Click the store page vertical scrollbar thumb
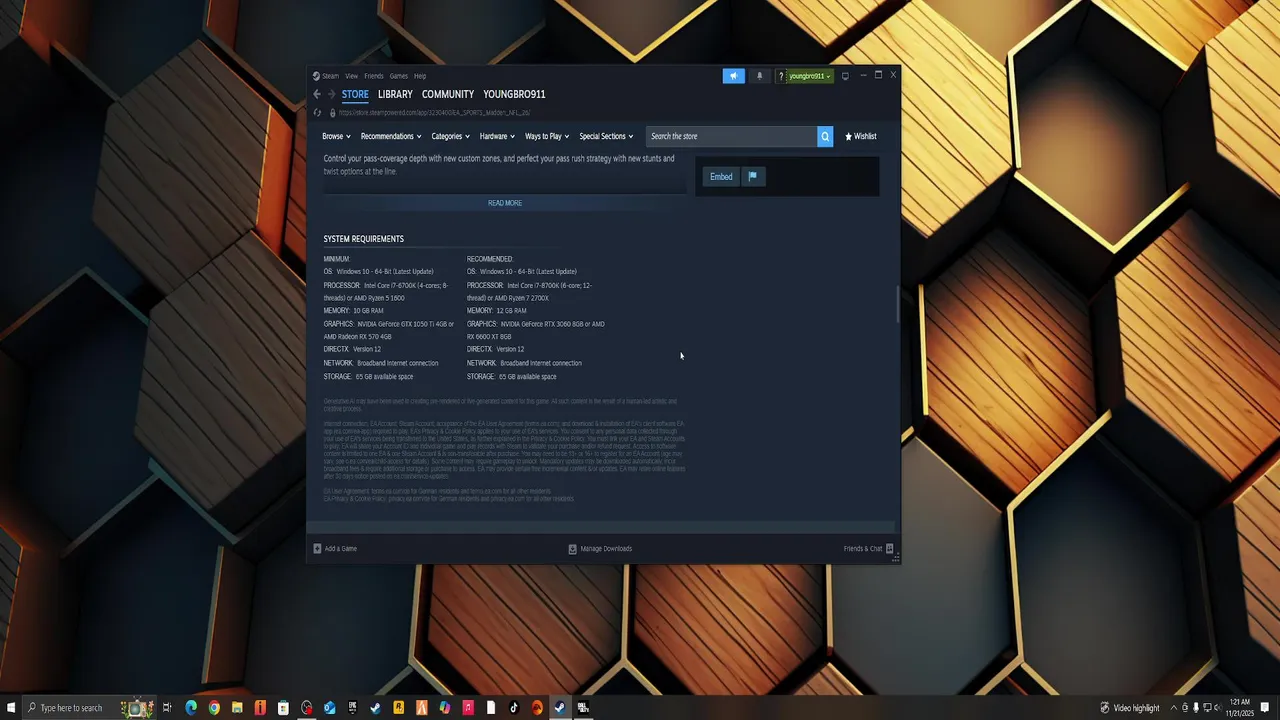This screenshot has width=1280, height=720. click(898, 304)
